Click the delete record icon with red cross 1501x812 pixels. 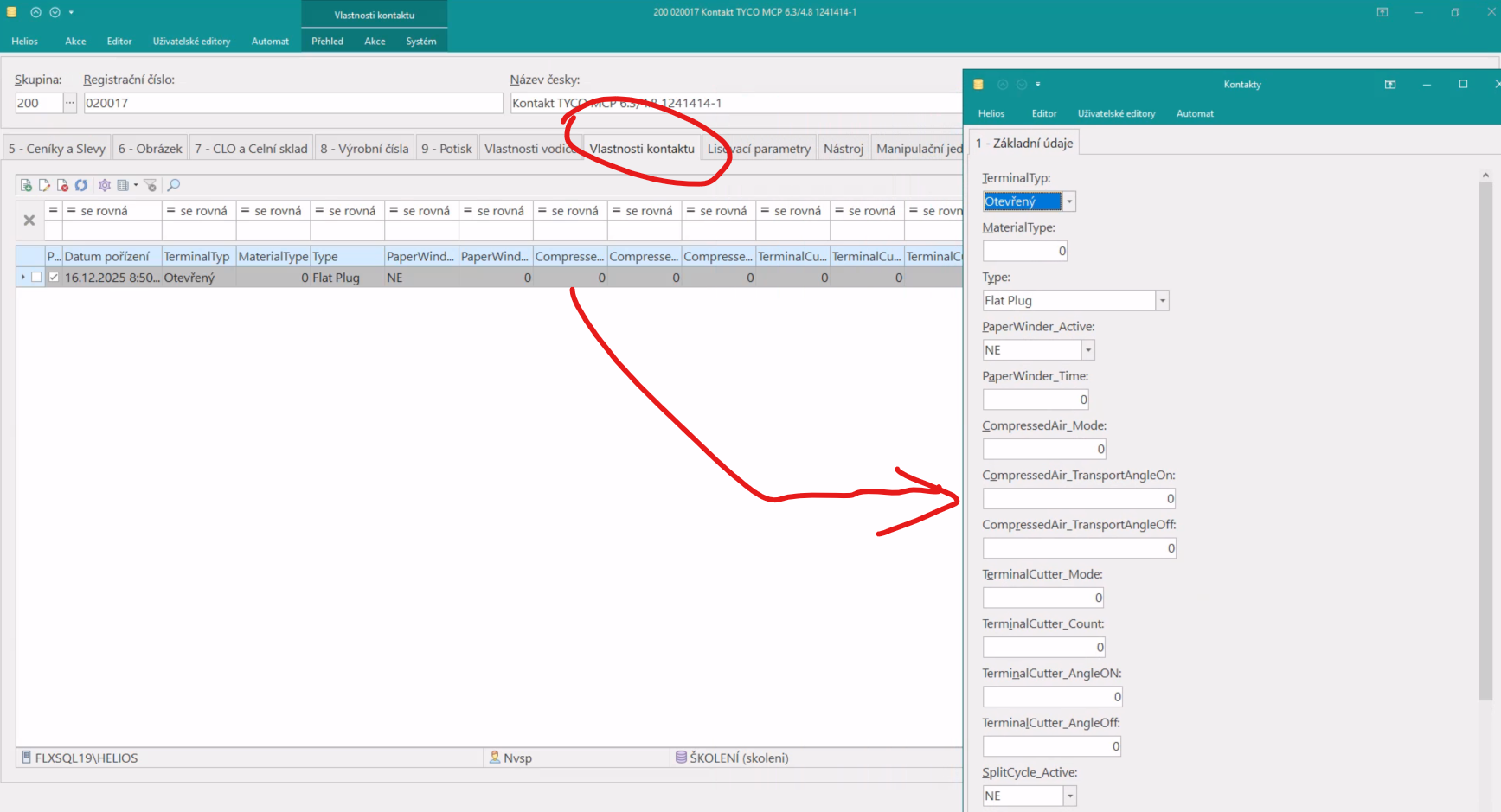coord(62,185)
